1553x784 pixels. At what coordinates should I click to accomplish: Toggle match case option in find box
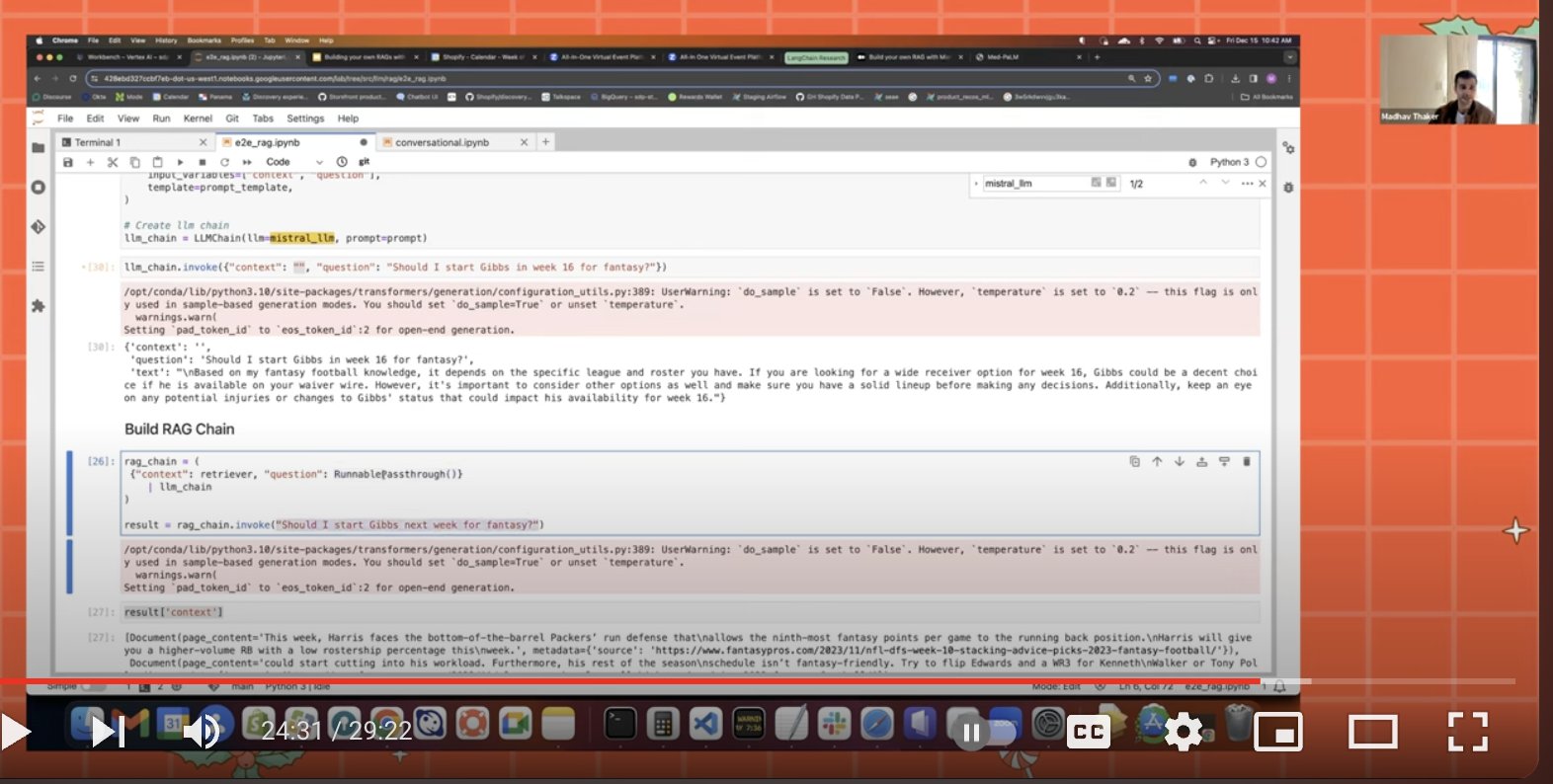pos(1096,183)
